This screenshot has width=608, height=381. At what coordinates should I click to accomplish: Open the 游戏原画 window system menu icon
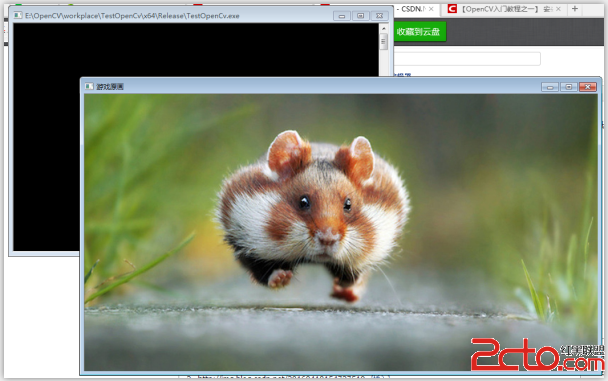[89, 86]
